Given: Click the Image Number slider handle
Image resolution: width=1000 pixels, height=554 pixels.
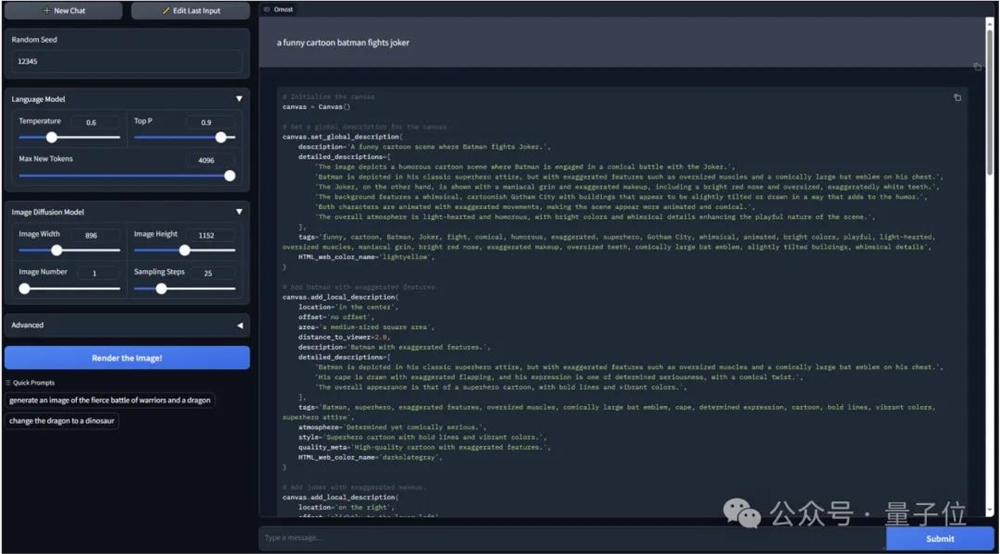Looking at the screenshot, I should pyautogui.click(x=24, y=289).
